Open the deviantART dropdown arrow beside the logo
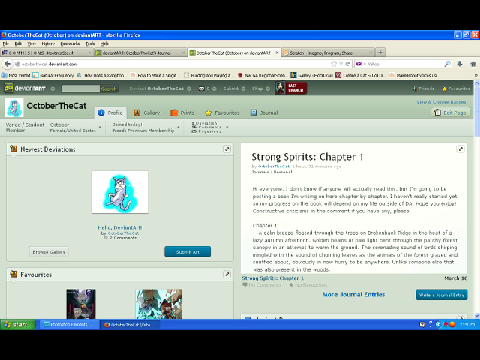Viewport: 480px width, 360px height. tap(53, 89)
